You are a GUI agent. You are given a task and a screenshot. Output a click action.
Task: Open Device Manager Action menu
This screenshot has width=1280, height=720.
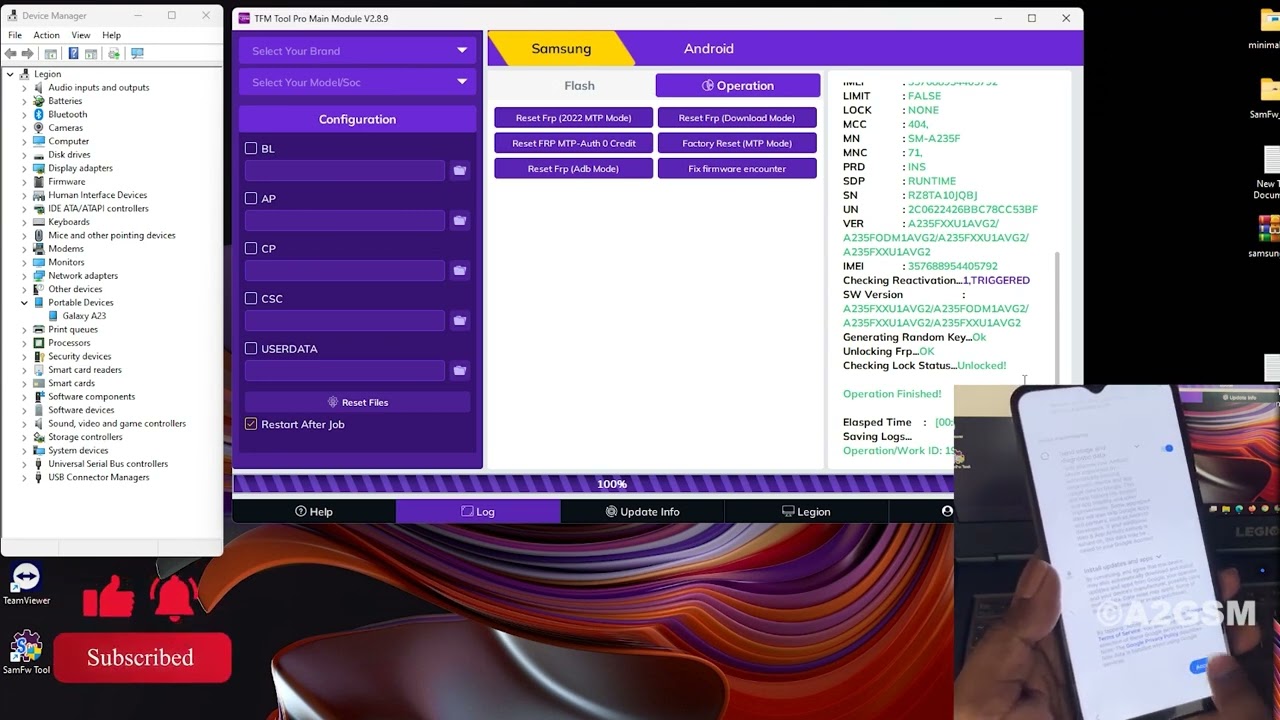(46, 35)
